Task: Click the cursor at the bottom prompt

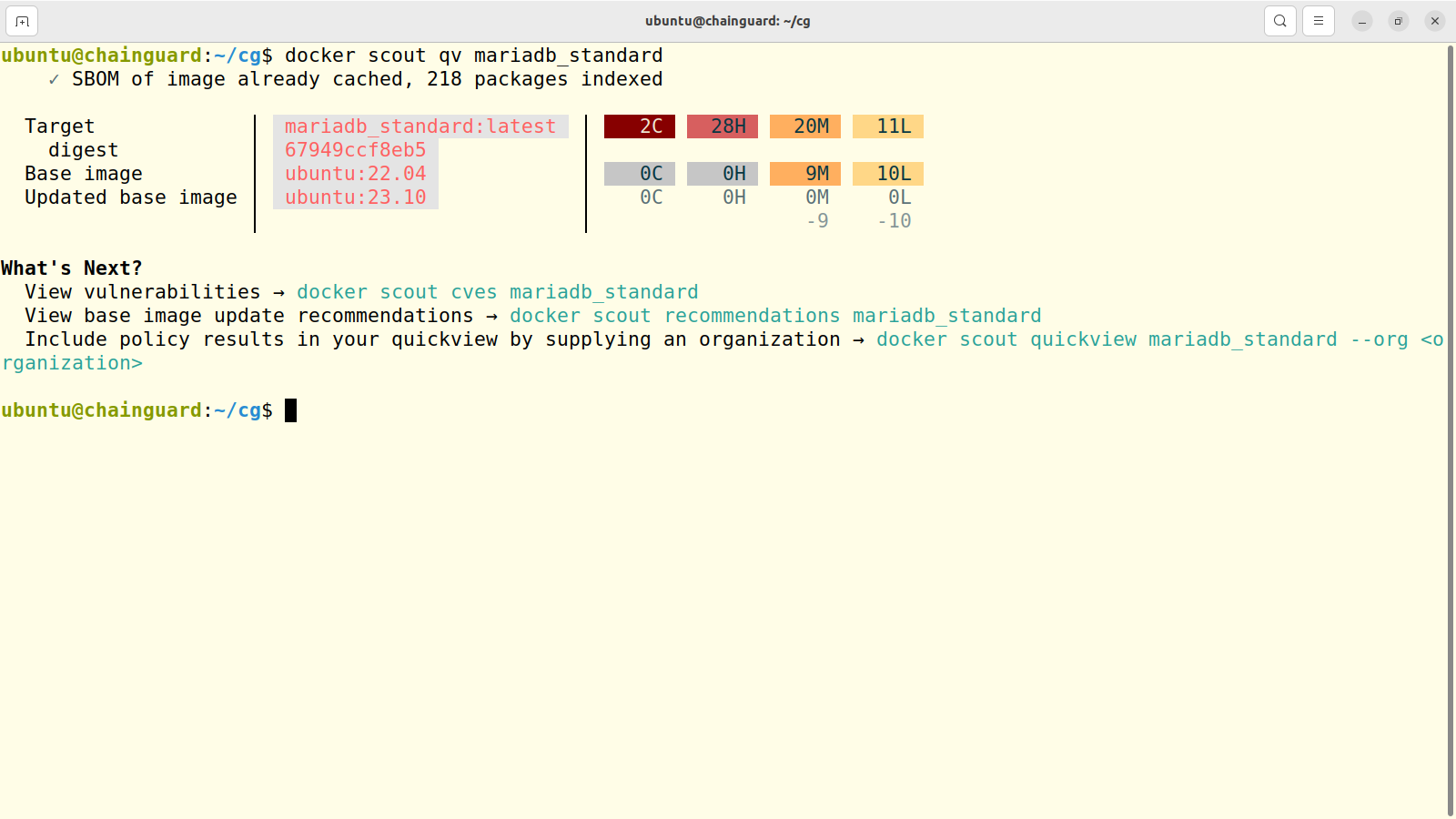Action: click(291, 410)
